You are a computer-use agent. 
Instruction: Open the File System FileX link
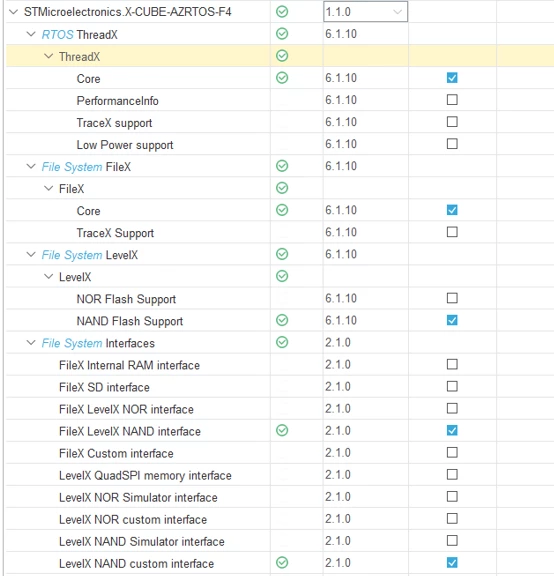(72, 167)
